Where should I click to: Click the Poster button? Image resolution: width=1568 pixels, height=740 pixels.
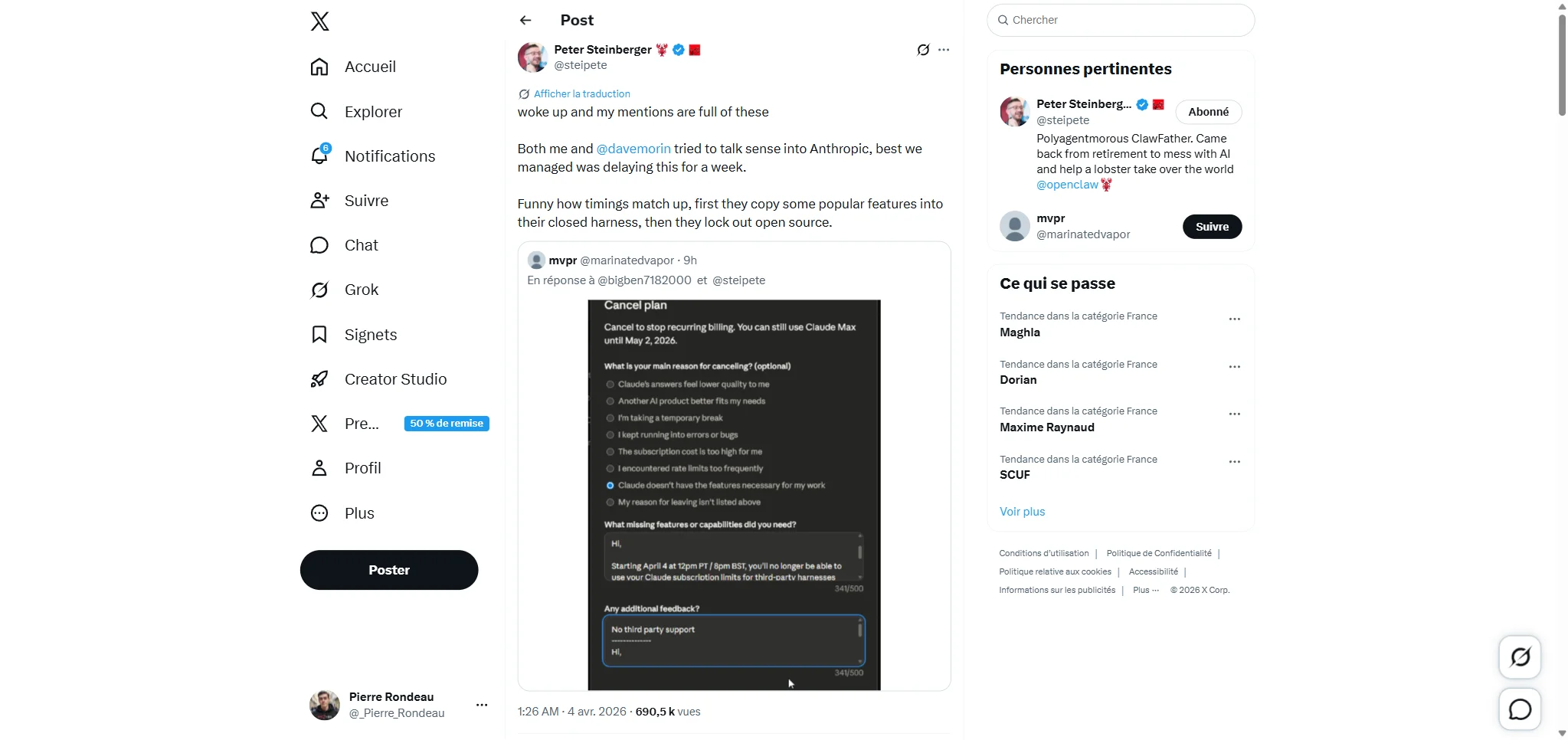[389, 569]
